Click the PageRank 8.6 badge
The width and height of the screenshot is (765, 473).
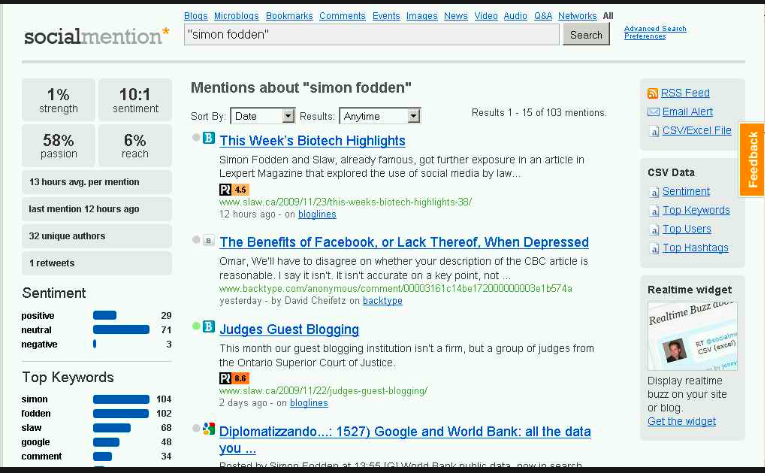[234, 378]
